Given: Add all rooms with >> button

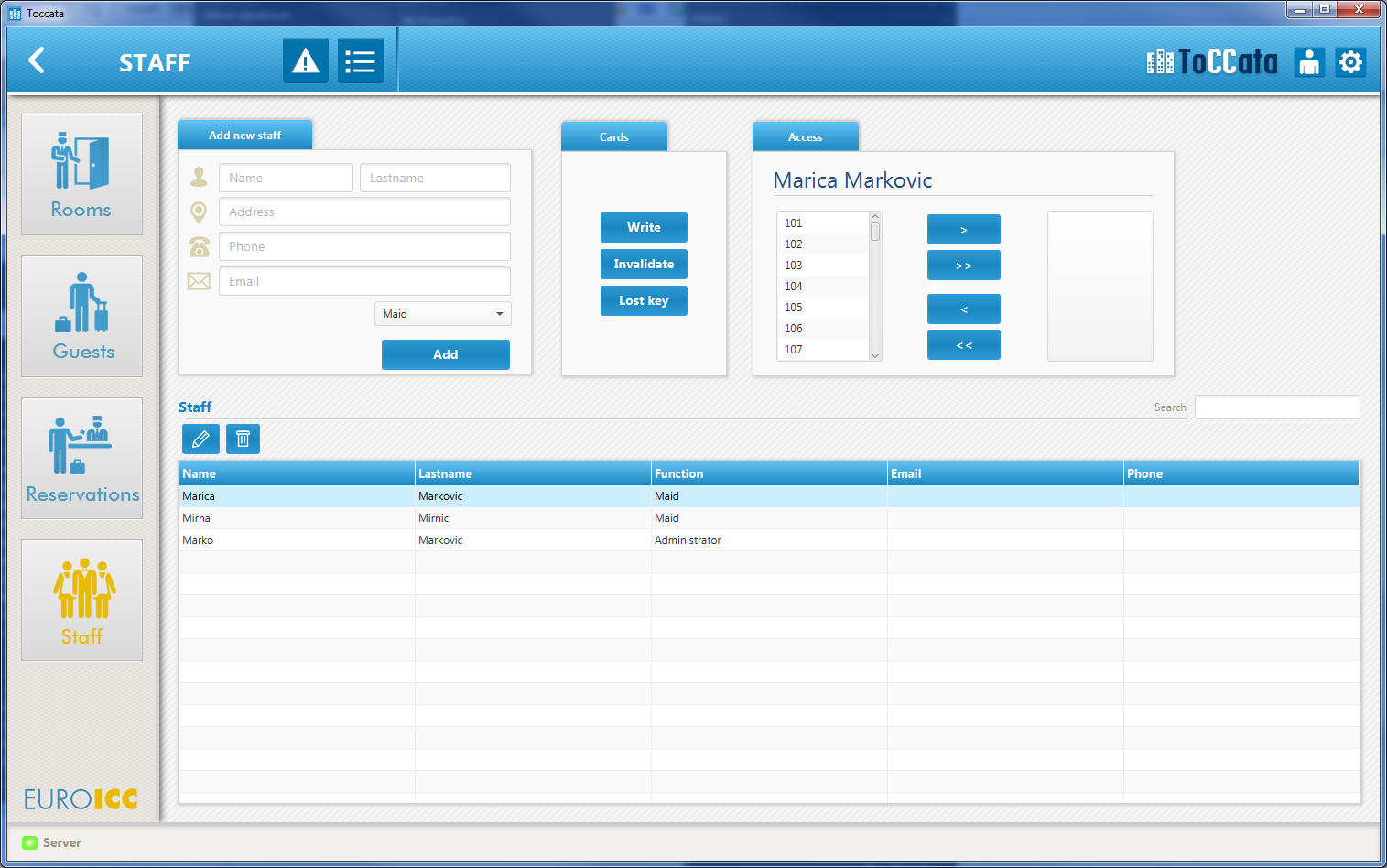Looking at the screenshot, I should 963,266.
